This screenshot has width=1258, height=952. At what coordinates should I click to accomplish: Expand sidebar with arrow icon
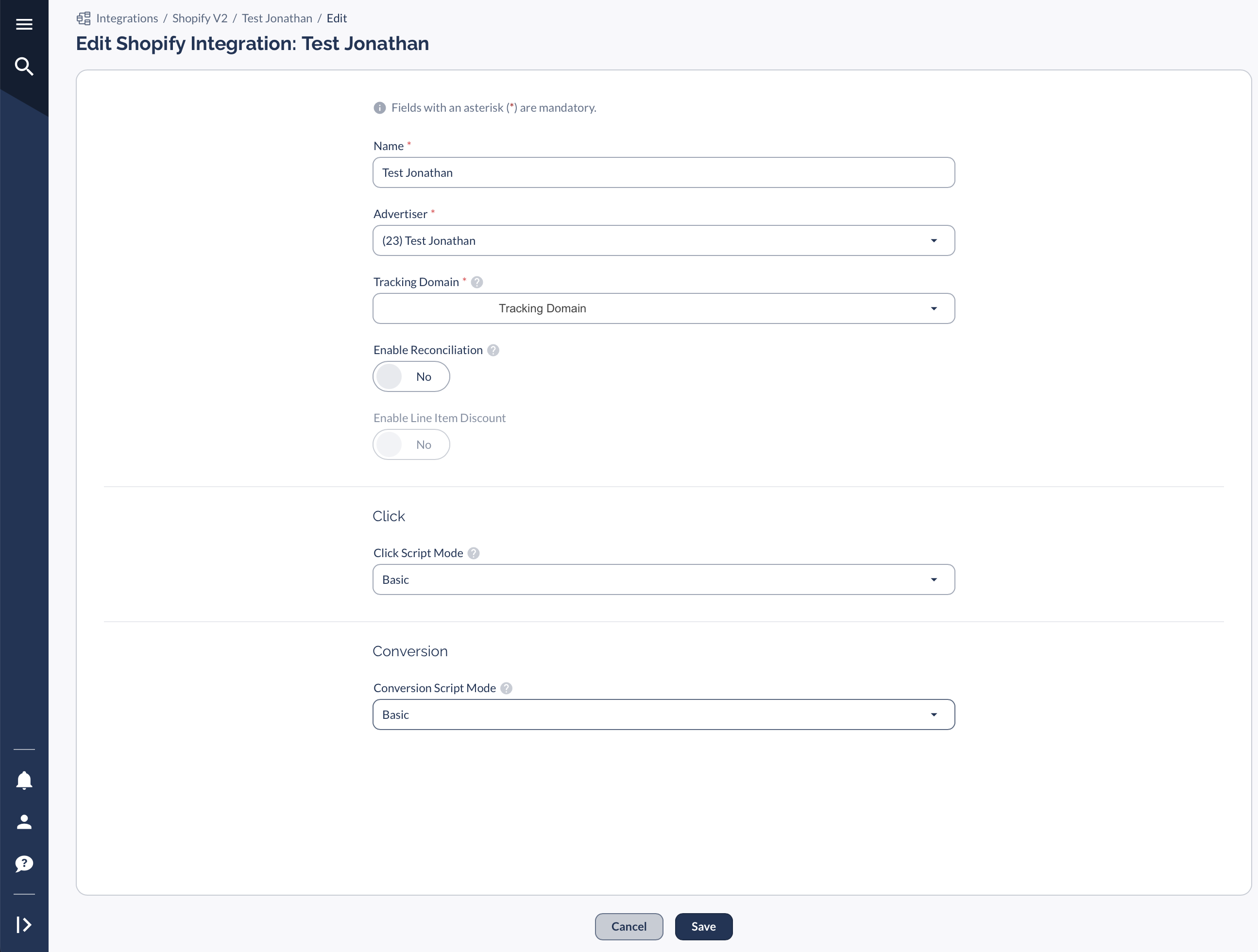24,925
